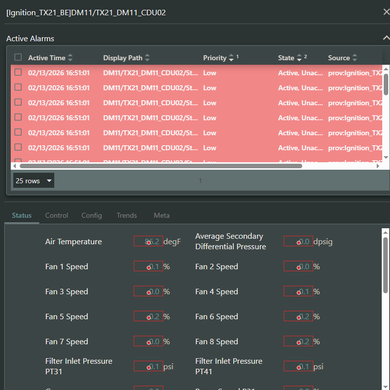Sort alarms by Active Time column arrows
The width and height of the screenshot is (390, 390).
(x=70, y=58)
